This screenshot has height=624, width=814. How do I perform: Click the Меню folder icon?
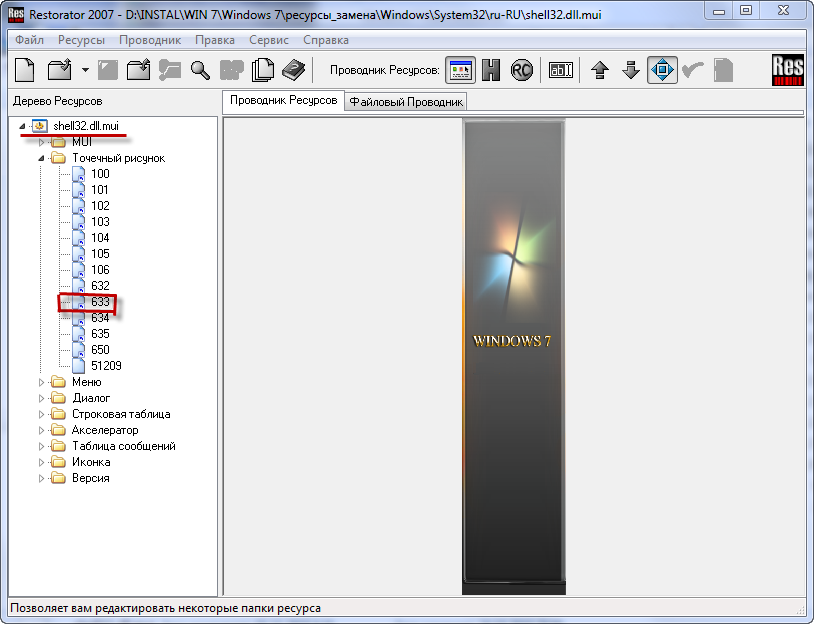tap(59, 382)
